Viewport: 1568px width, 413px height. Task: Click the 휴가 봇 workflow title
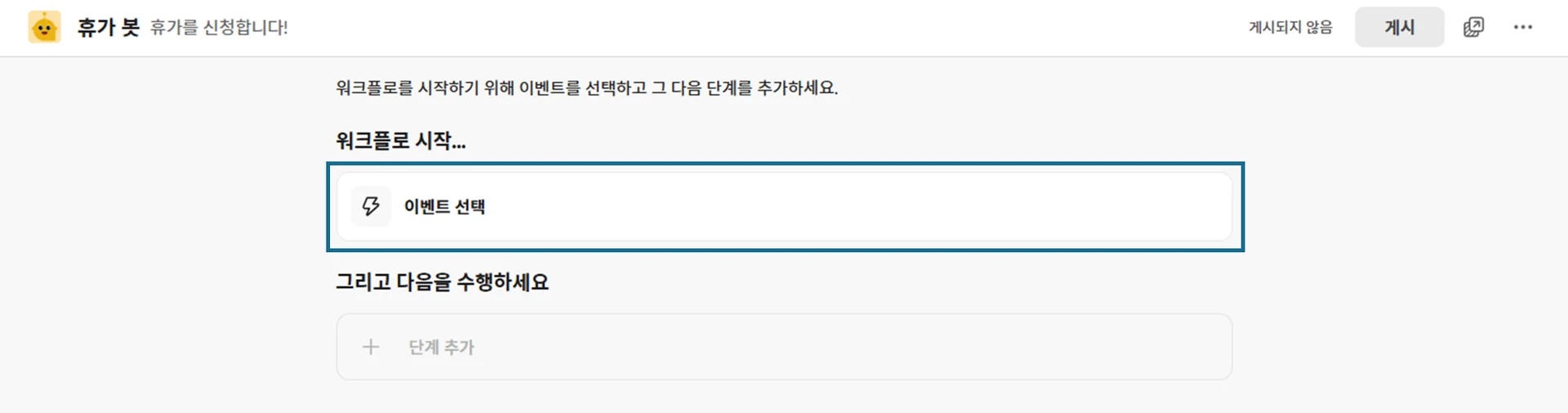(108, 27)
